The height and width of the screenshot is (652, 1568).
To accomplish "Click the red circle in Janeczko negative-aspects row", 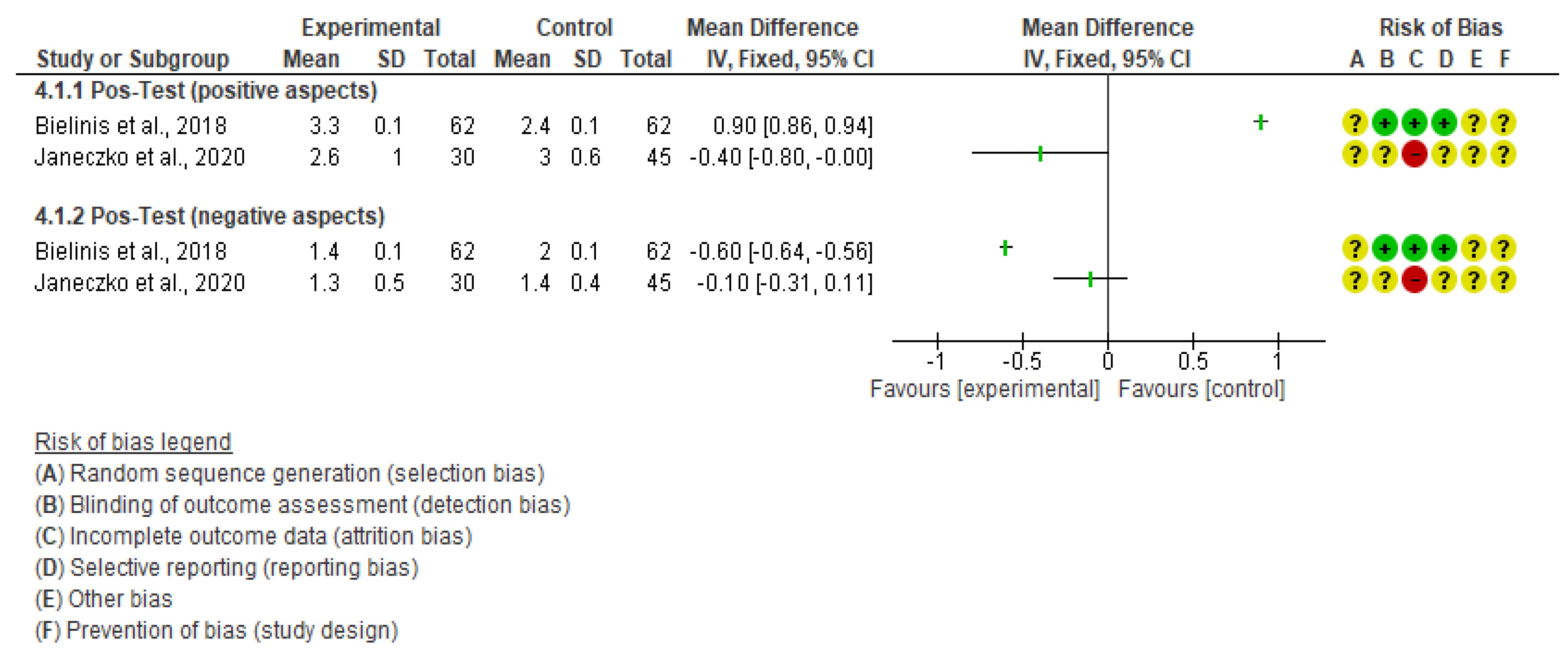I will coord(1414,280).
